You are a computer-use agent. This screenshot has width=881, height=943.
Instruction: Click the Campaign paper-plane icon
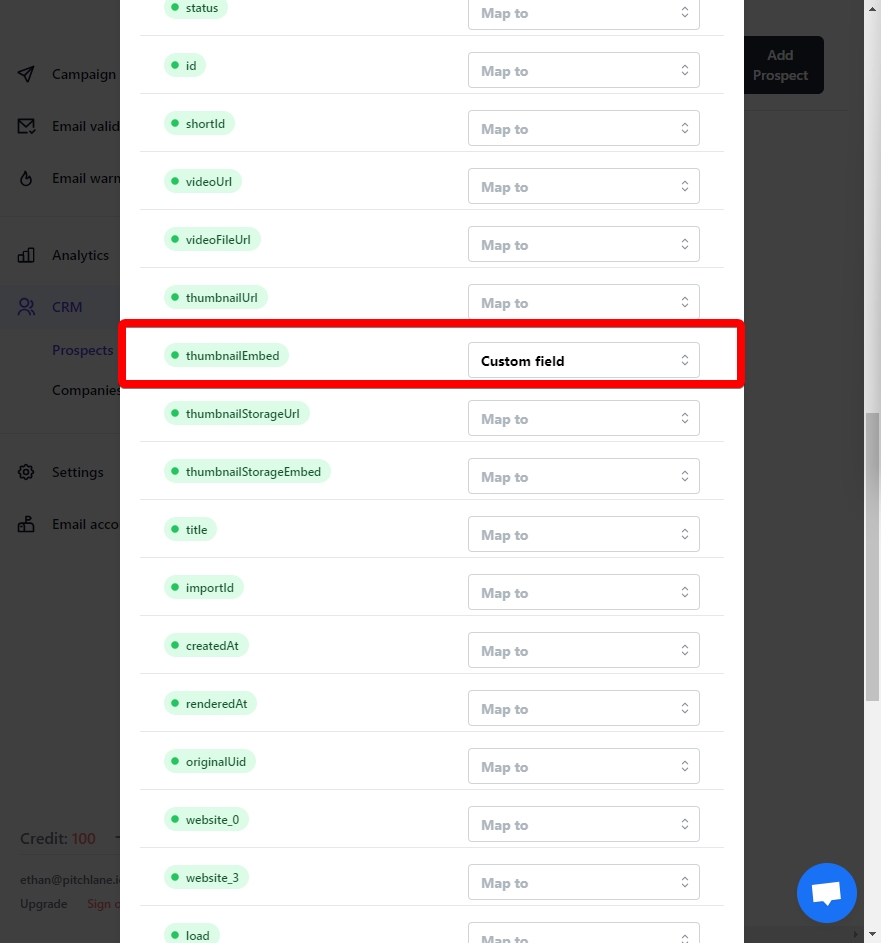(27, 74)
